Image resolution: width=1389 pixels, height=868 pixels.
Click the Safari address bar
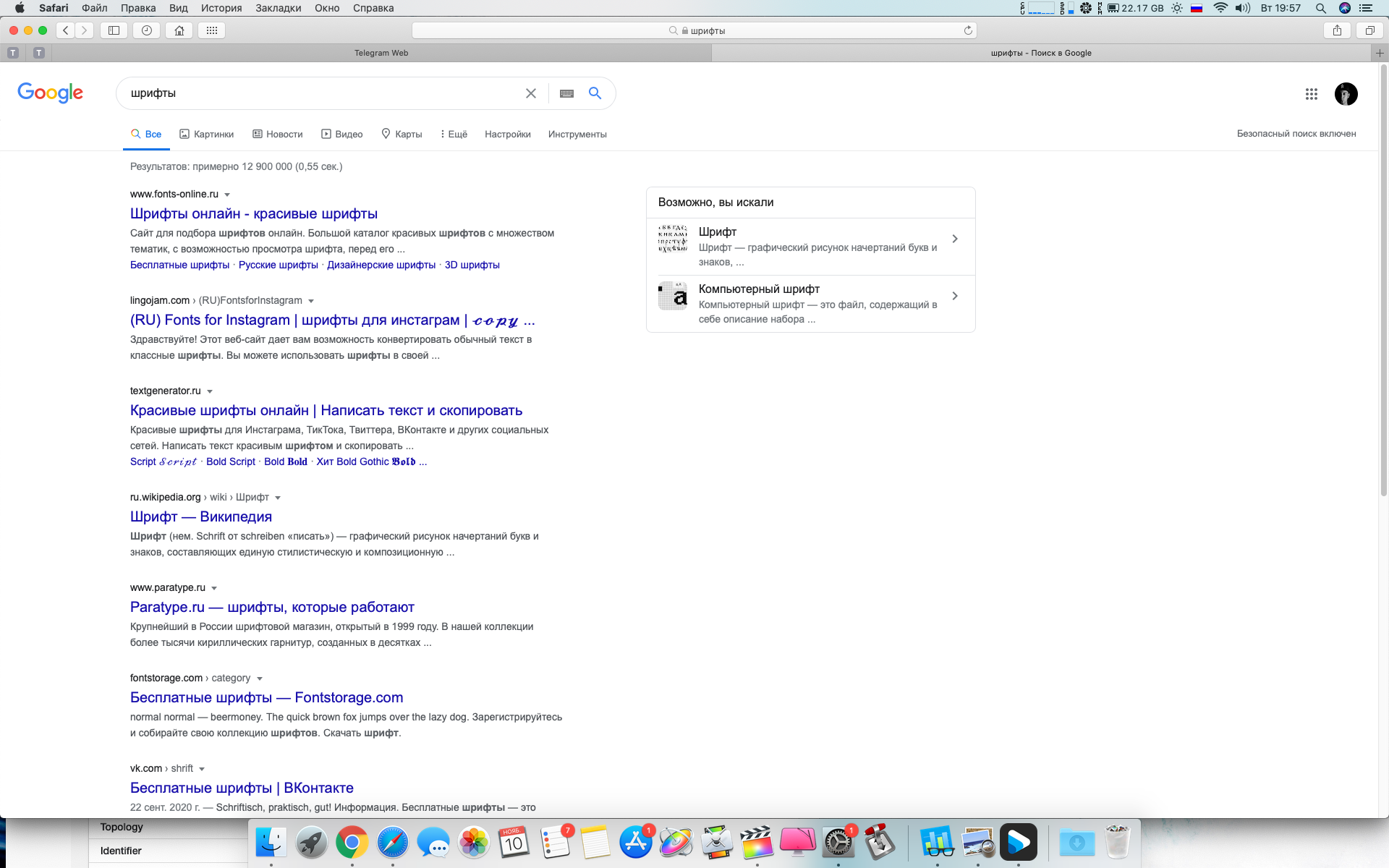pyautogui.click(x=694, y=30)
